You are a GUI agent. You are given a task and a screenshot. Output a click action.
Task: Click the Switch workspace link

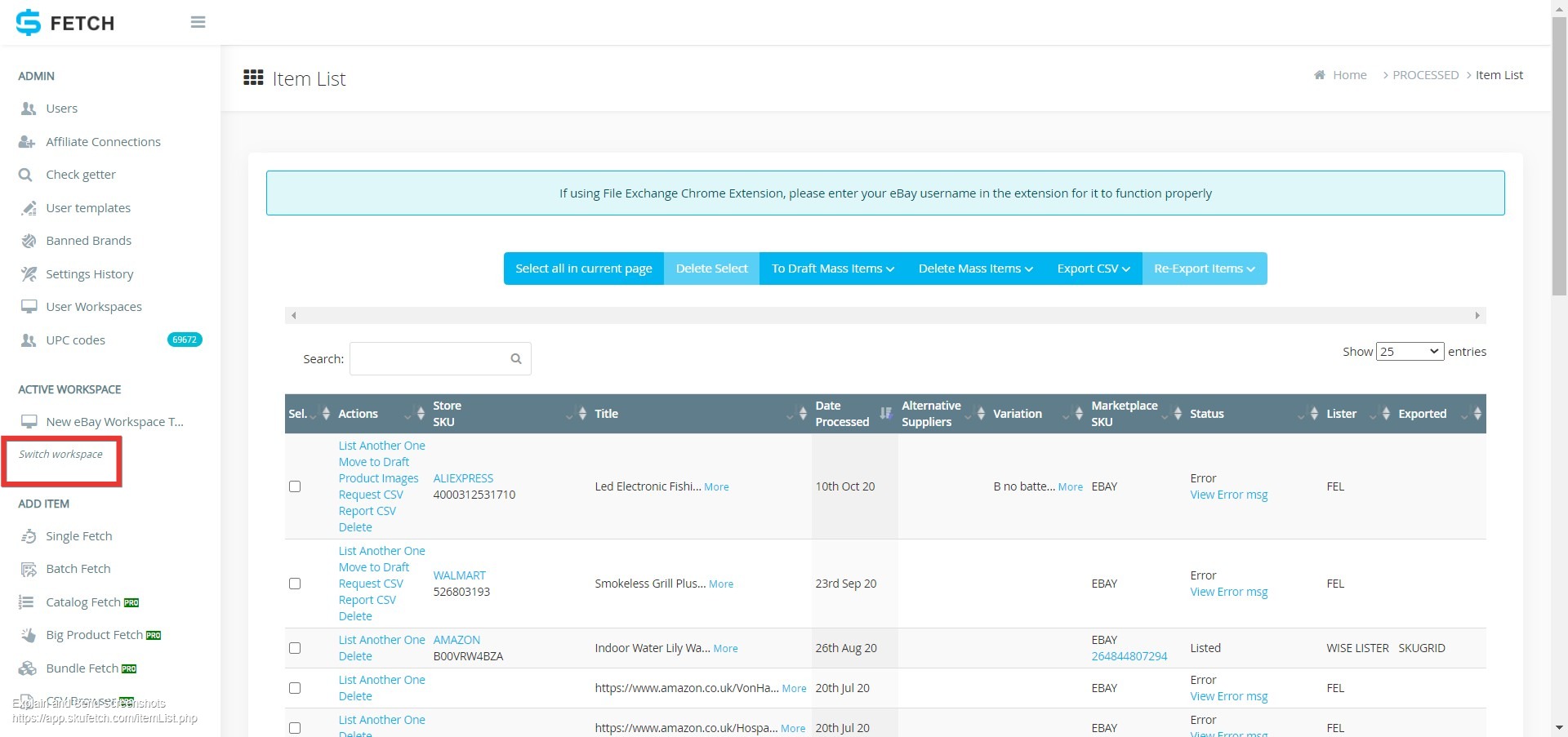[61, 455]
